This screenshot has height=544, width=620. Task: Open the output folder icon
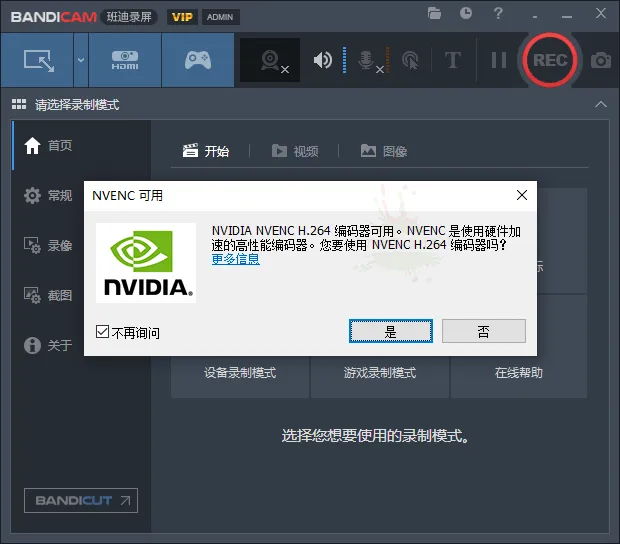pos(434,14)
